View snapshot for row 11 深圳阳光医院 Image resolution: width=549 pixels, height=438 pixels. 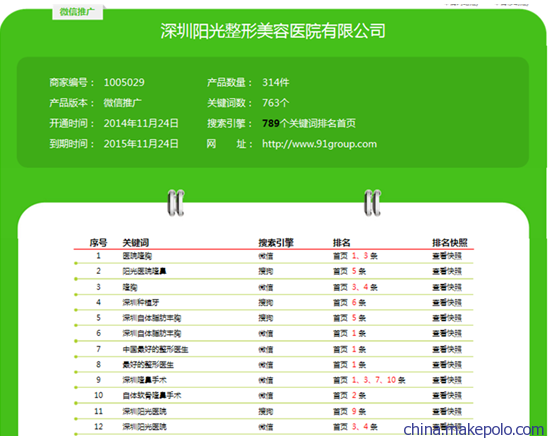447,411
